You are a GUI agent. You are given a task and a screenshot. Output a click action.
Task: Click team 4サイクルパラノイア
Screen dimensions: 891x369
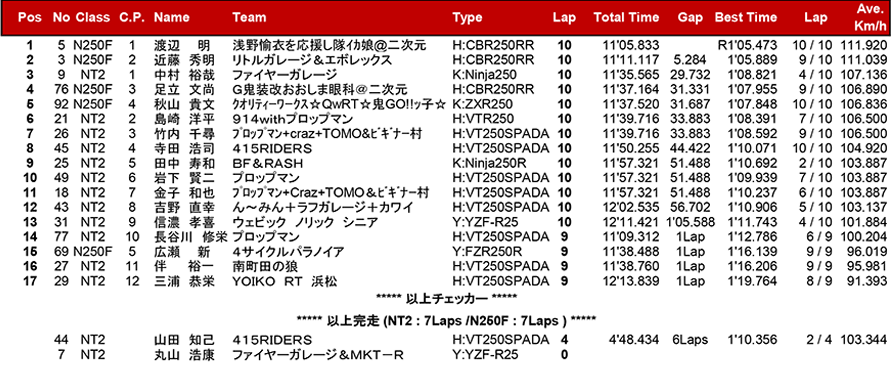click(x=289, y=252)
